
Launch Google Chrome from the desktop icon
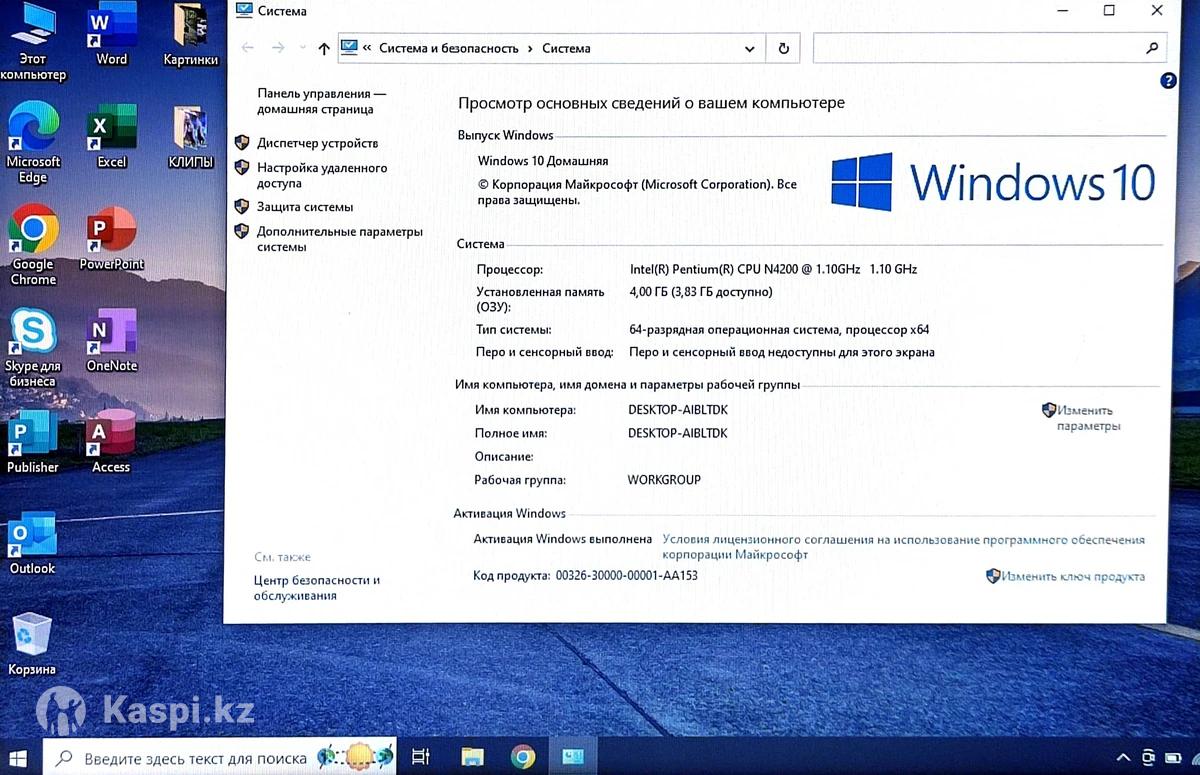coord(33,246)
